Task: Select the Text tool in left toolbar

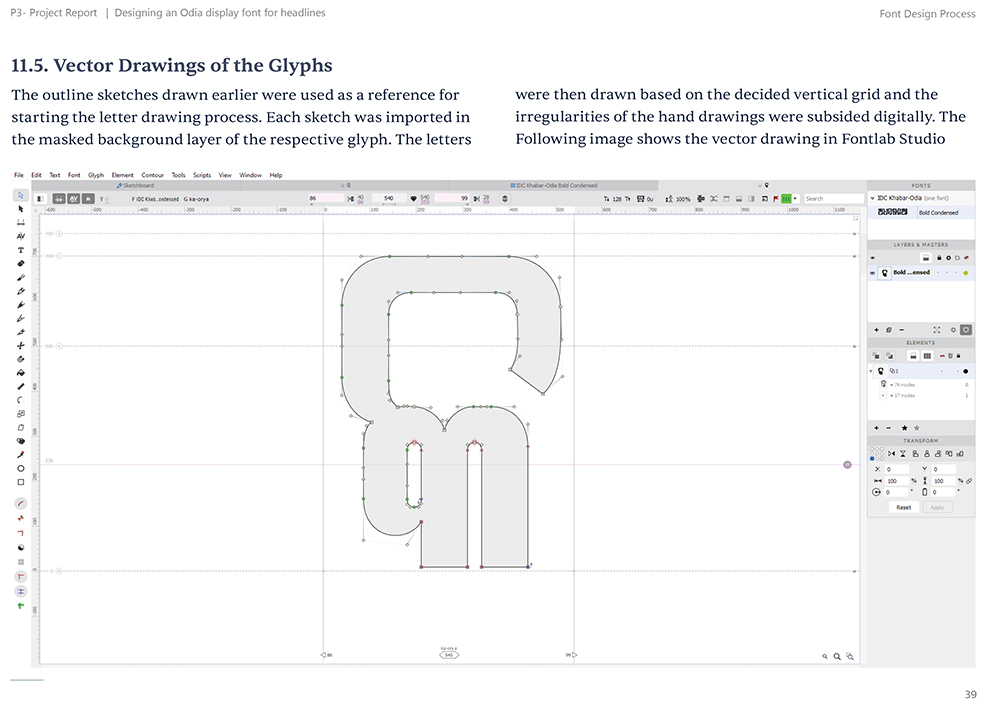Action: [x=20, y=250]
